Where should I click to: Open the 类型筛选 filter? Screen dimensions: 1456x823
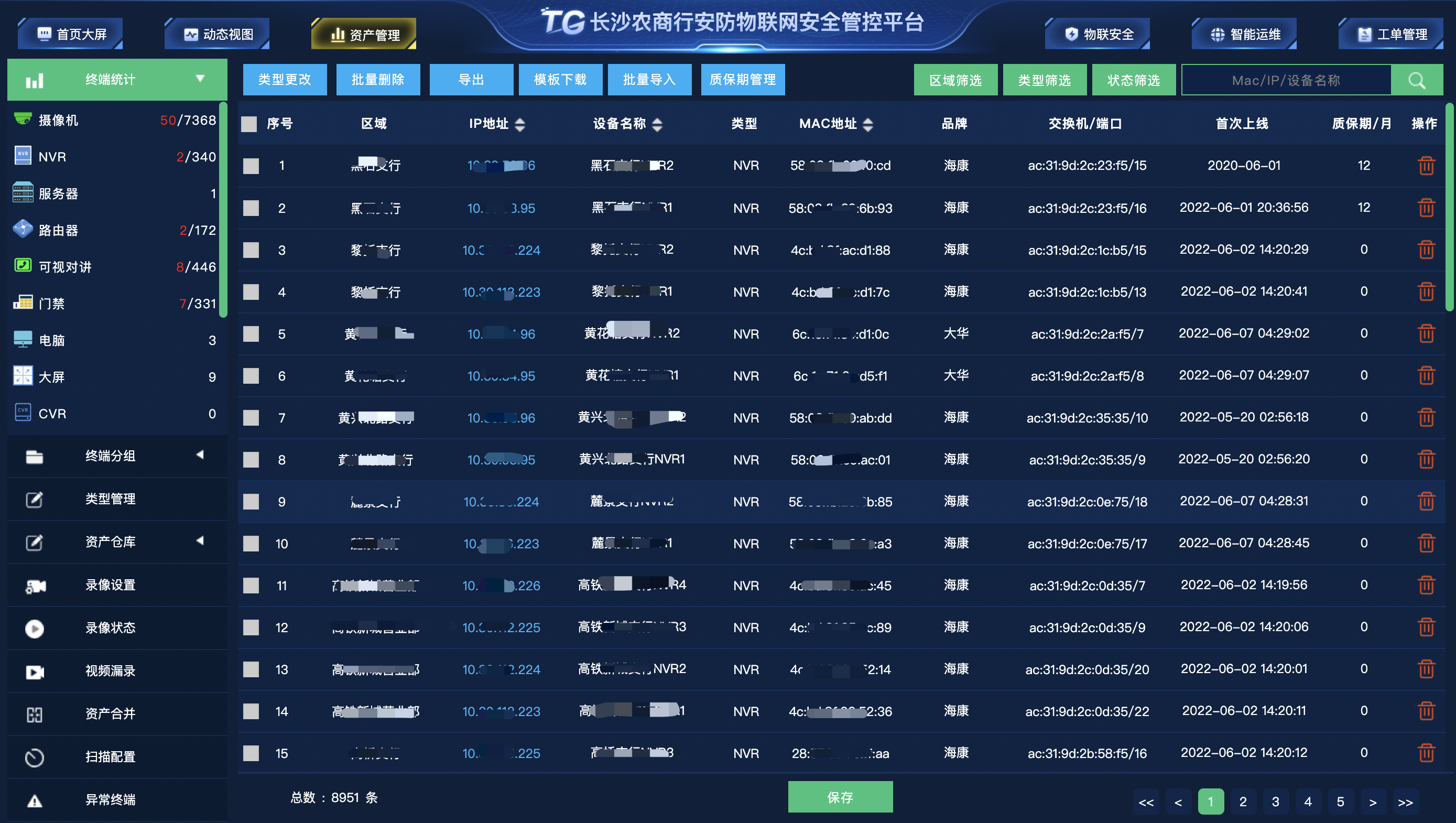(x=1045, y=80)
